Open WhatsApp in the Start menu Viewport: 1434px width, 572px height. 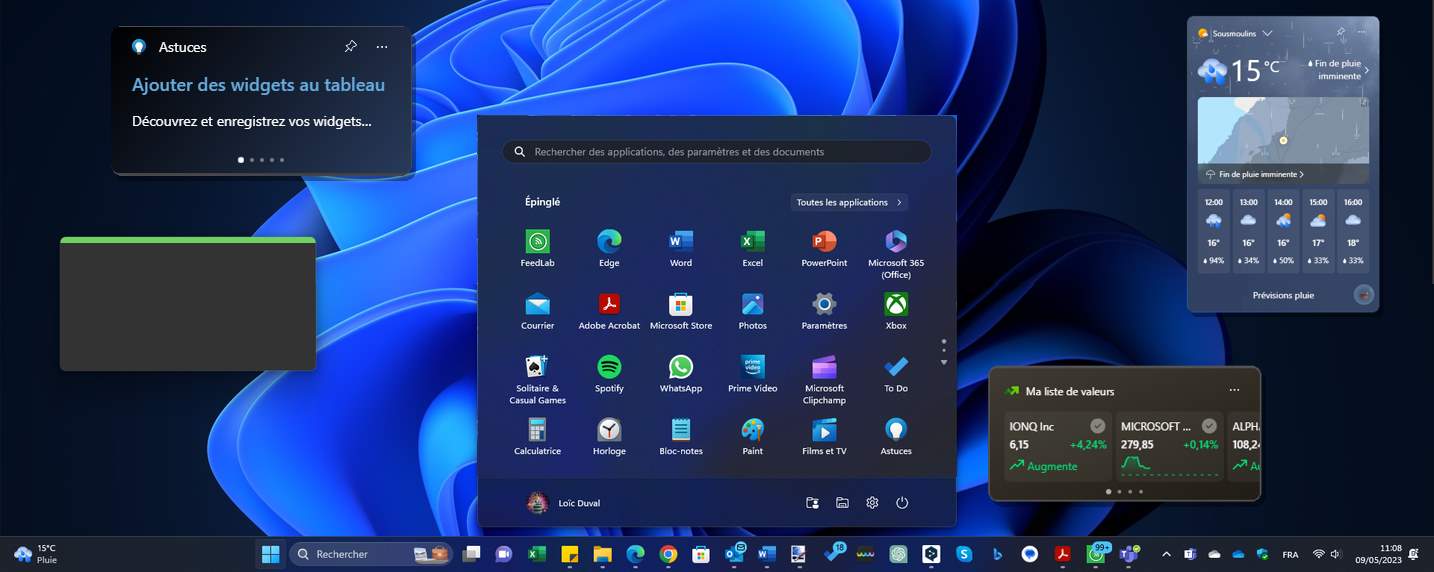[x=681, y=374]
